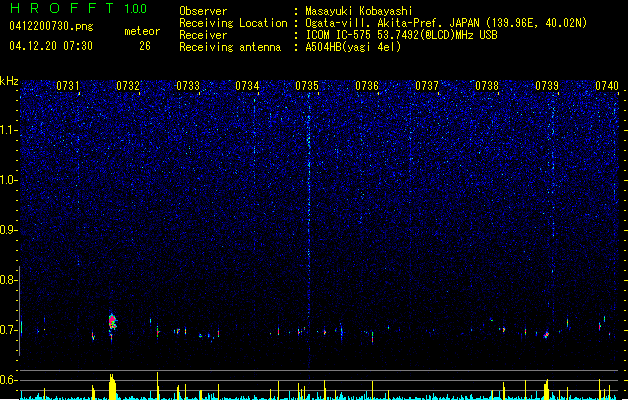
Task: Click the HROFFT 1.0.0 title text
Action: pos(79,8)
